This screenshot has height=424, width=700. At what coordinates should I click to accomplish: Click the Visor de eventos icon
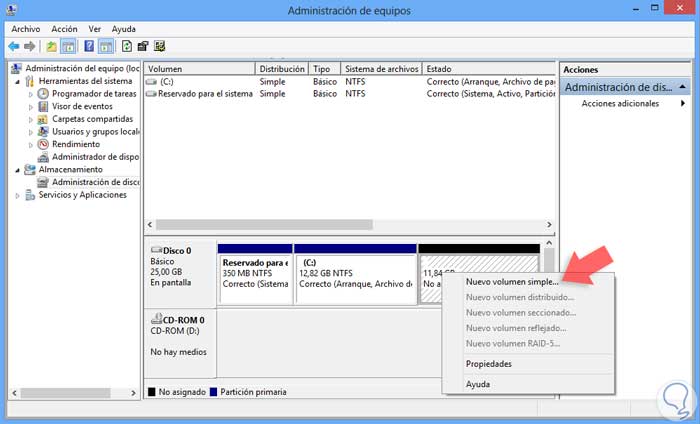point(43,106)
